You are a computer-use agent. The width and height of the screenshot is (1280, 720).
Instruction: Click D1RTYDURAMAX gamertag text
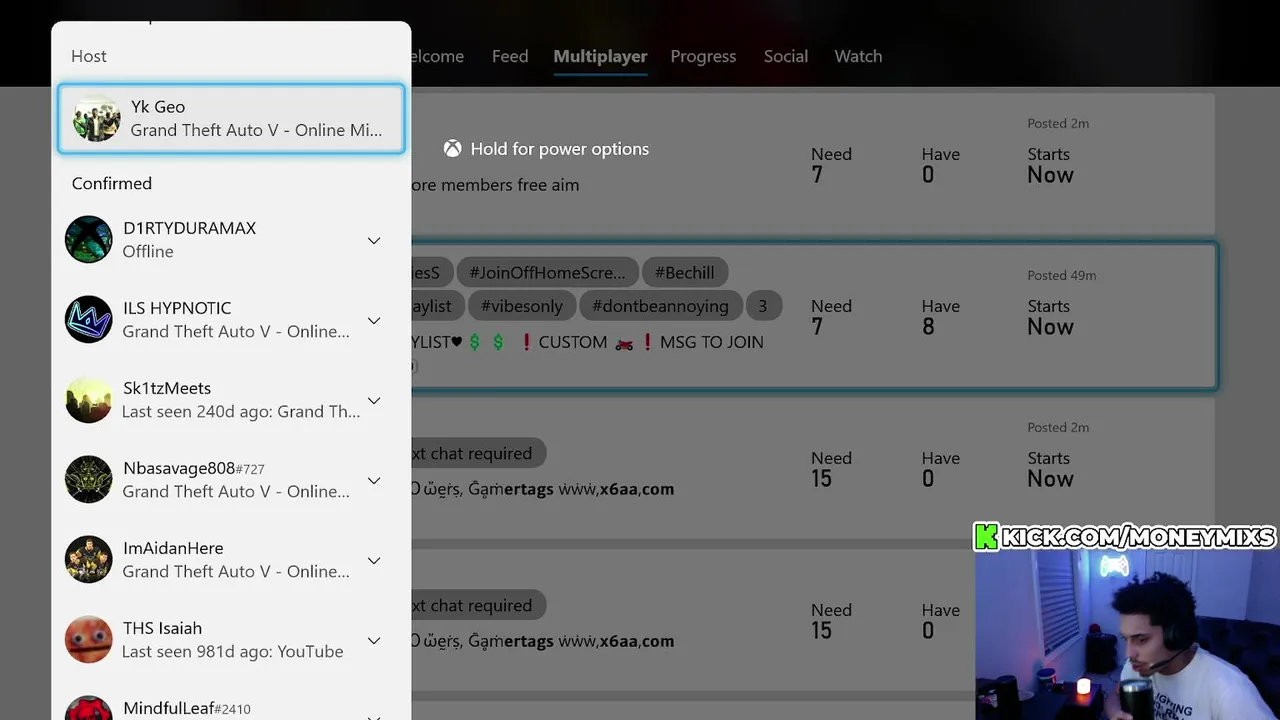point(189,228)
